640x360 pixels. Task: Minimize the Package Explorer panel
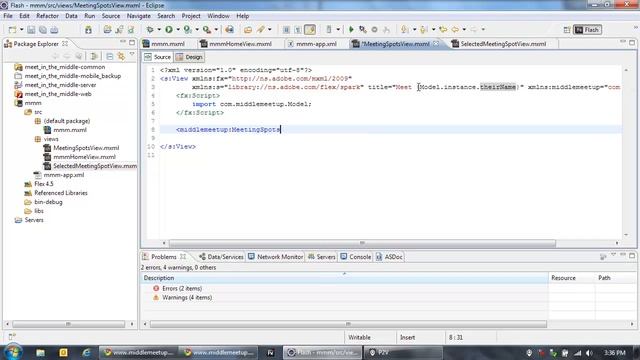pos(123,42)
